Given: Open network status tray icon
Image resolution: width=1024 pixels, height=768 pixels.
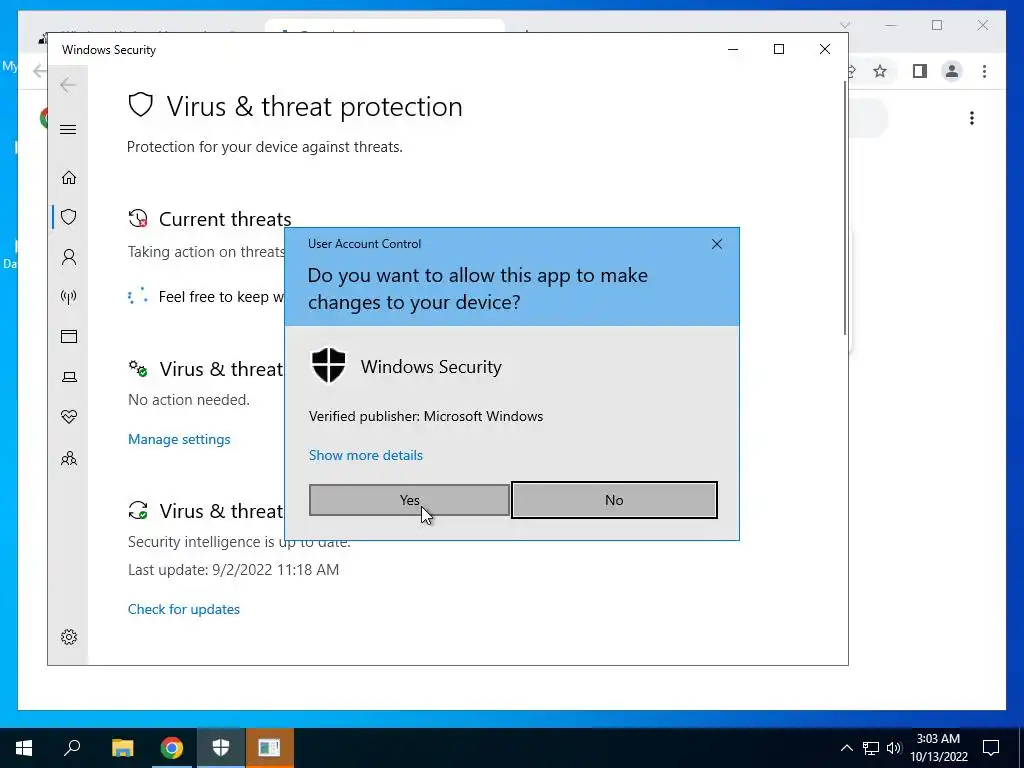Looking at the screenshot, I should 871,748.
